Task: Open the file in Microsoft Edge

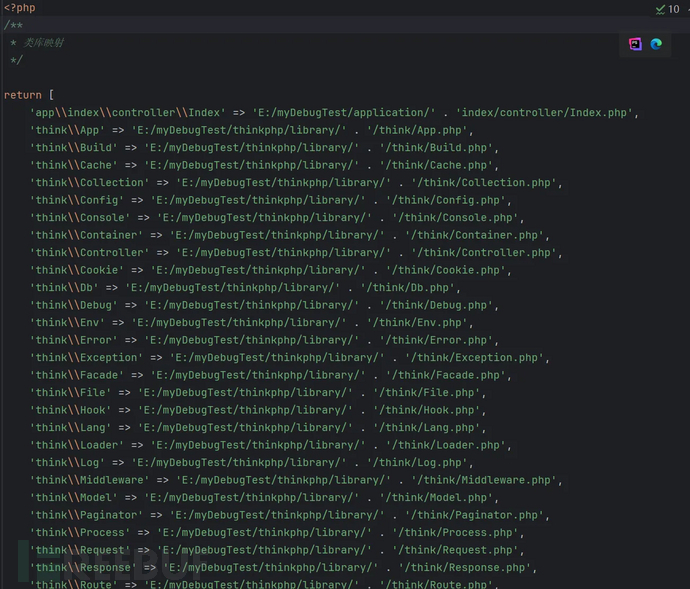Action: click(x=656, y=44)
